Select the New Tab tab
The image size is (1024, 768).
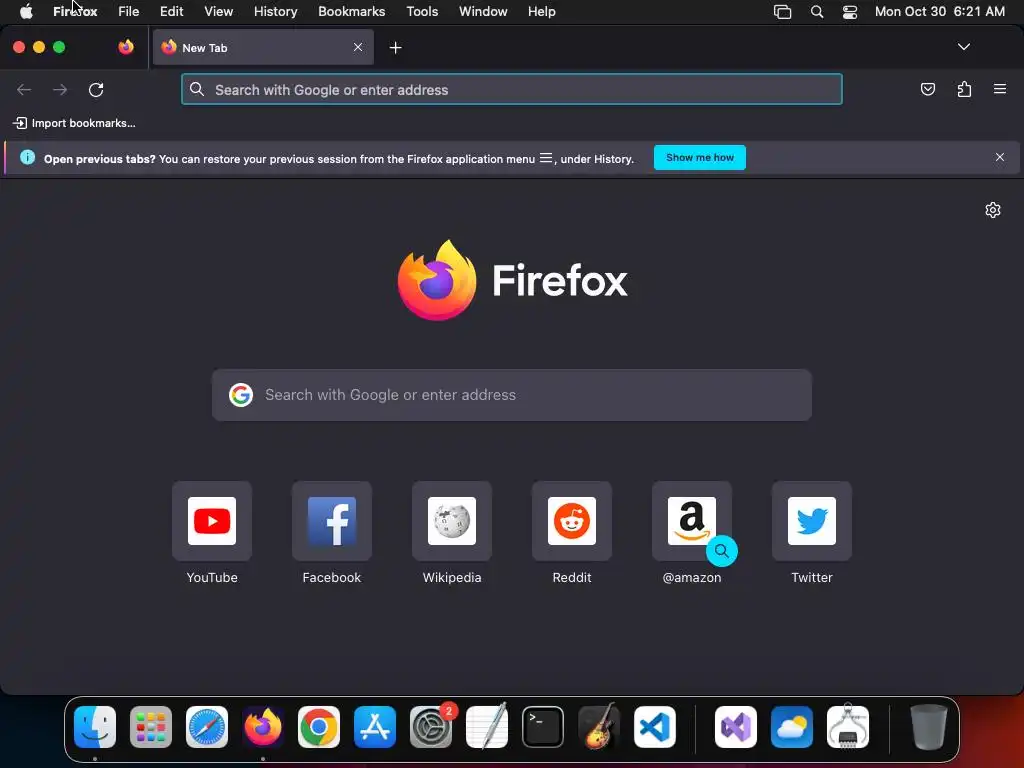click(263, 47)
